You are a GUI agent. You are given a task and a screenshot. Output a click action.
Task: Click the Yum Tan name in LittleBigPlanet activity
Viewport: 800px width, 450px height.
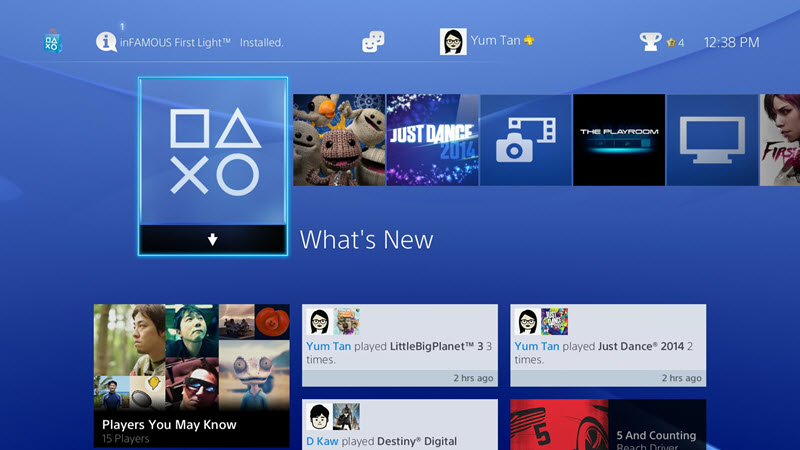pos(326,347)
